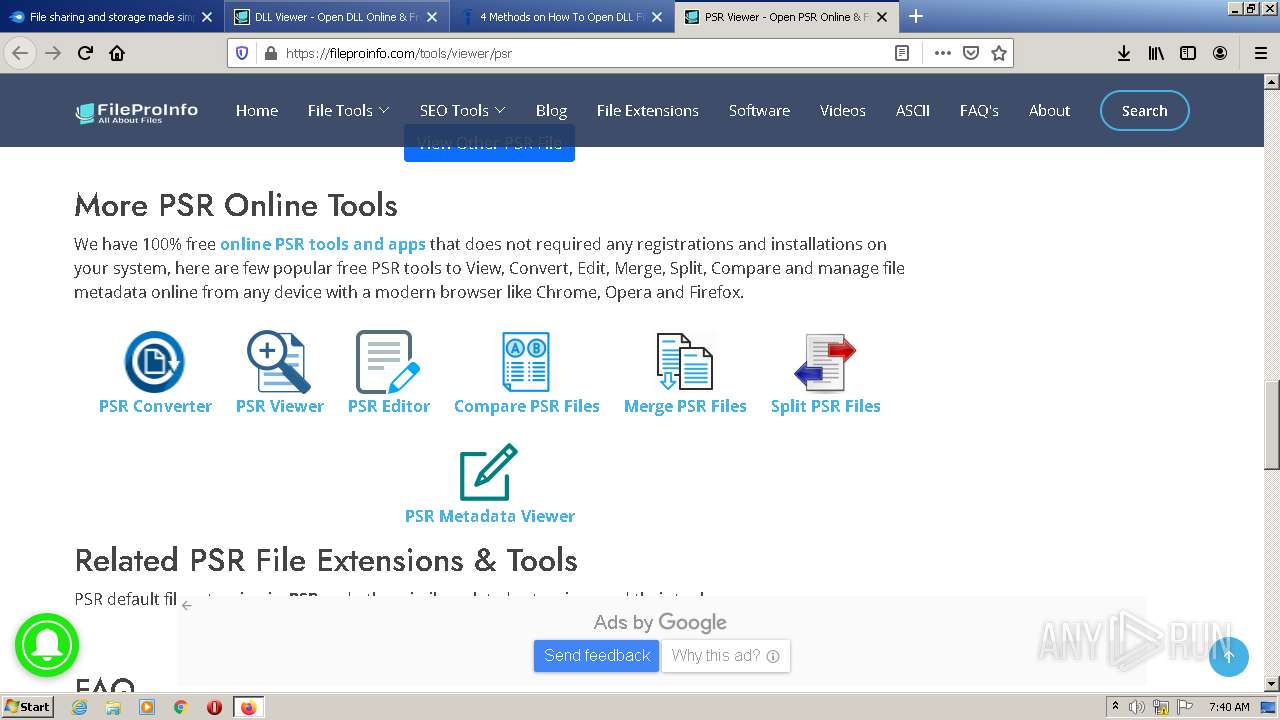Click the Send feedback ad button
Image resolution: width=1280 pixels, height=720 pixels.
(x=596, y=656)
